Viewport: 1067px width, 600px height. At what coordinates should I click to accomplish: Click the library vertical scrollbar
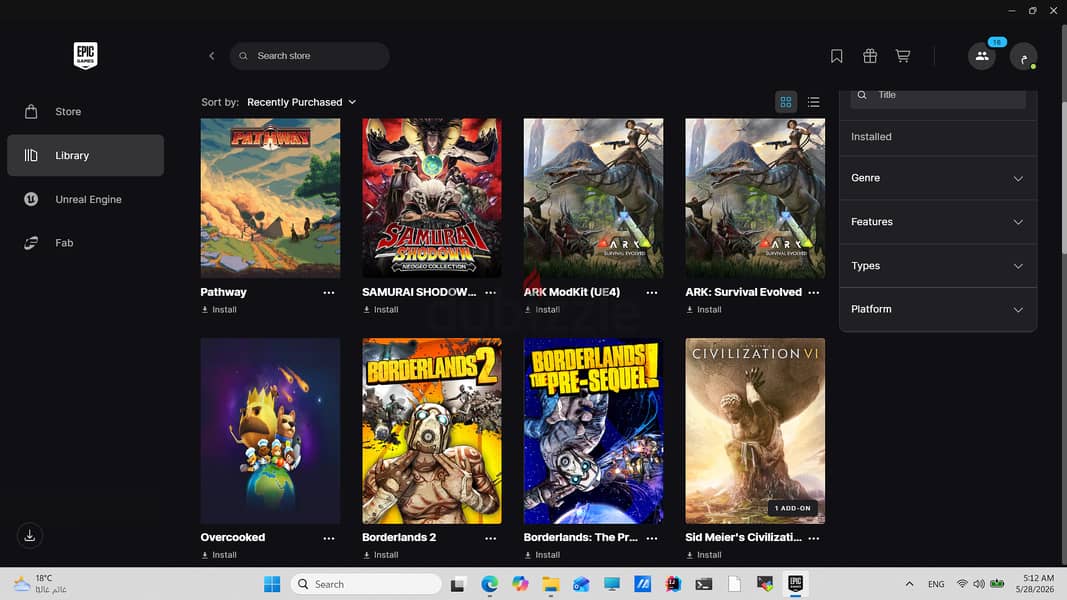(x=1064, y=178)
